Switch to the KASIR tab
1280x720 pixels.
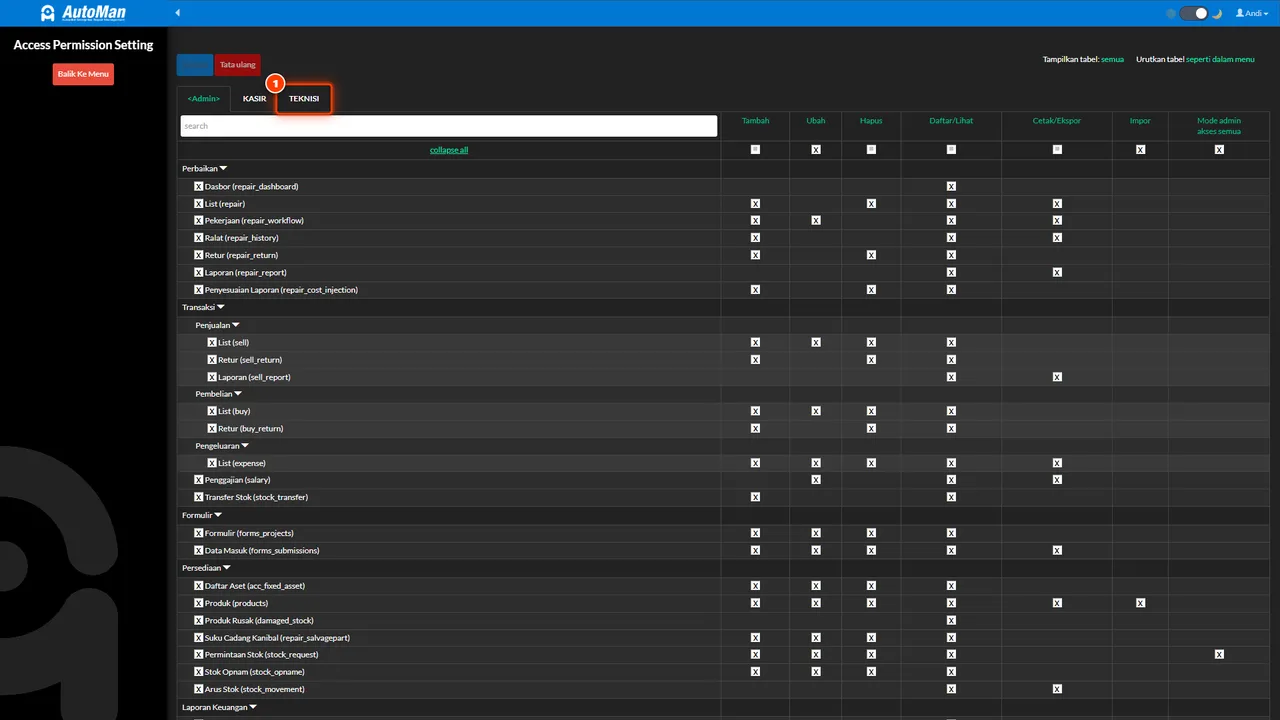click(254, 99)
